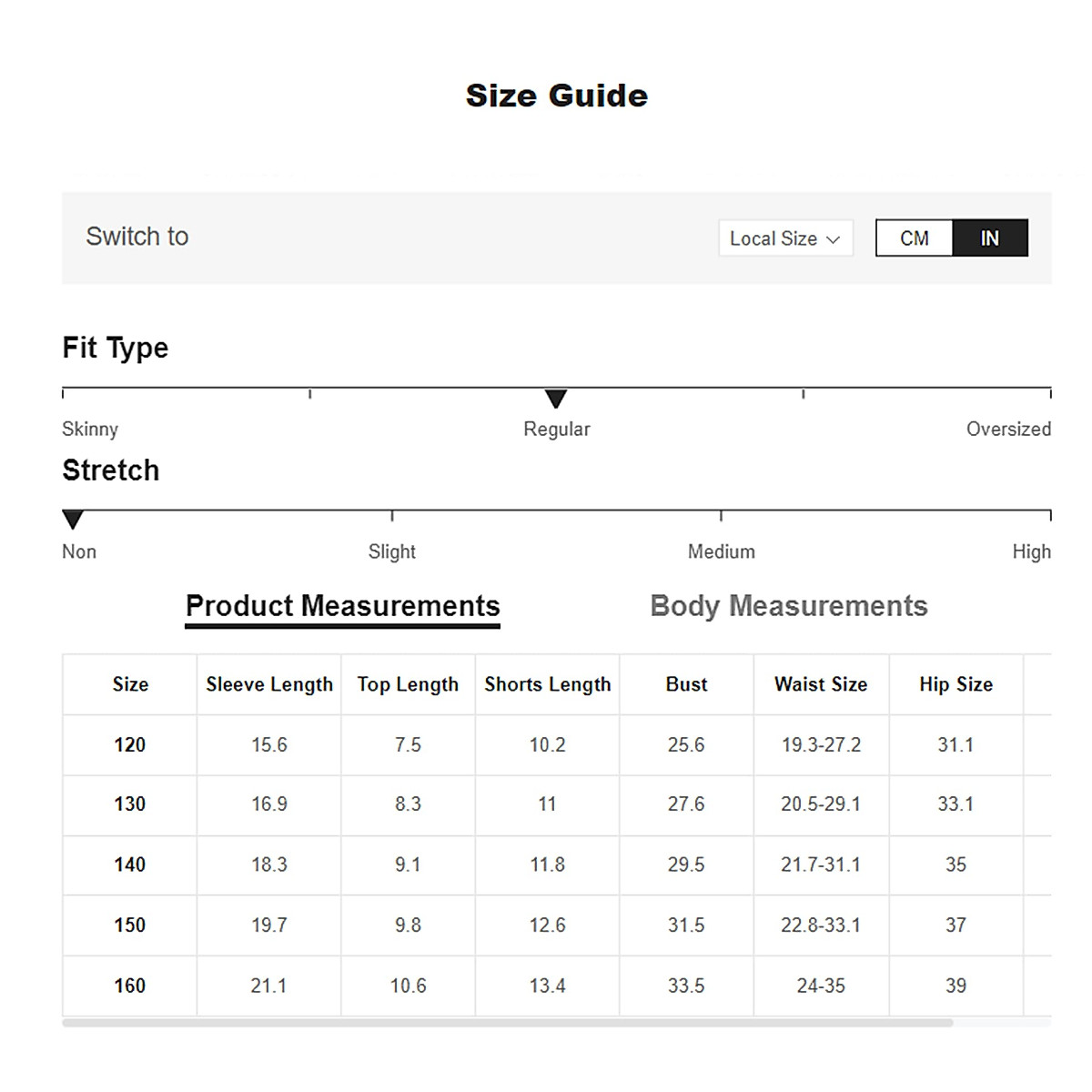Viewport: 1092px width, 1092px height.
Task: Select the IN unit toggle
Action: click(990, 238)
